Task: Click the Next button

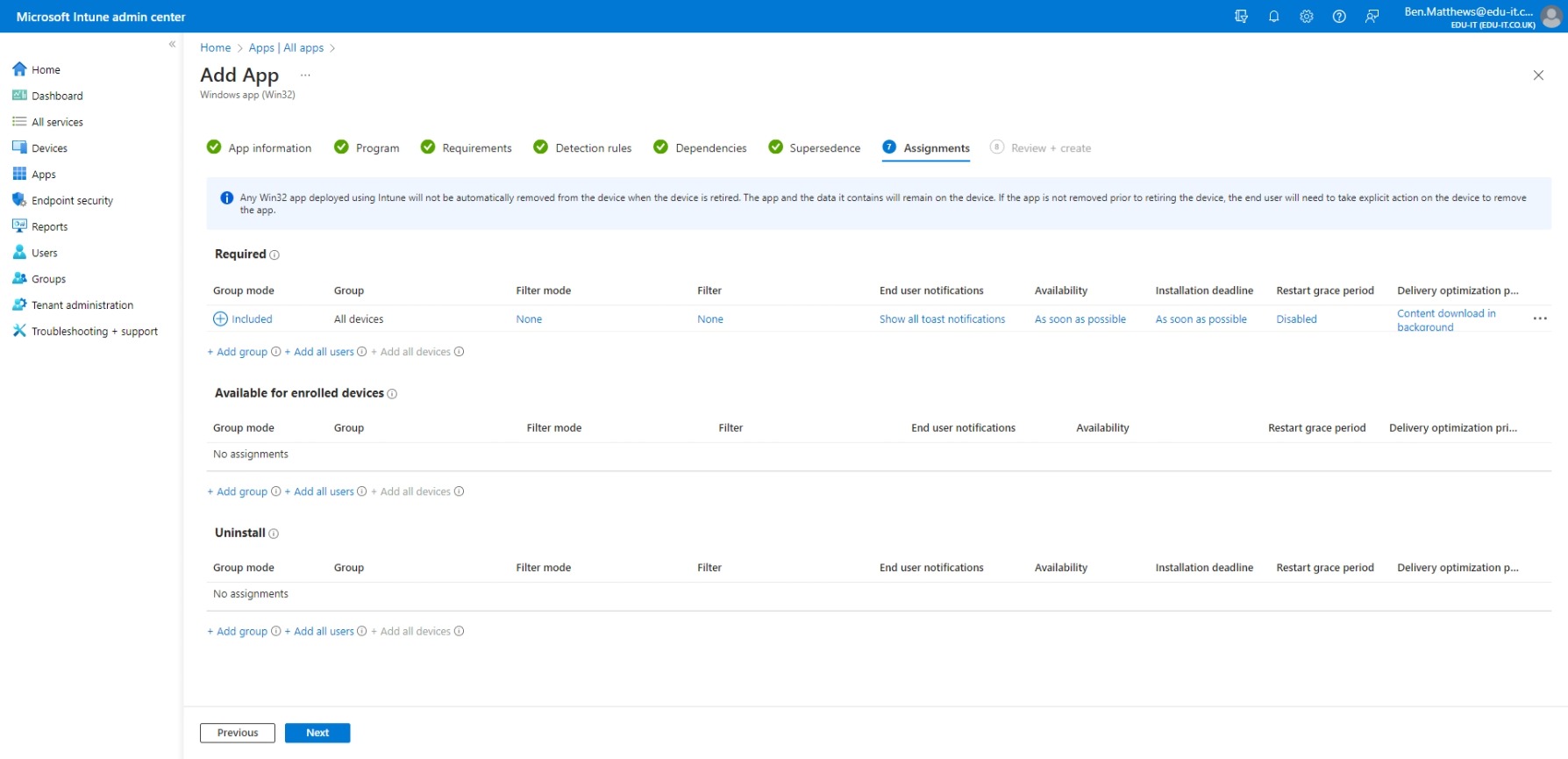Action: tap(317, 733)
